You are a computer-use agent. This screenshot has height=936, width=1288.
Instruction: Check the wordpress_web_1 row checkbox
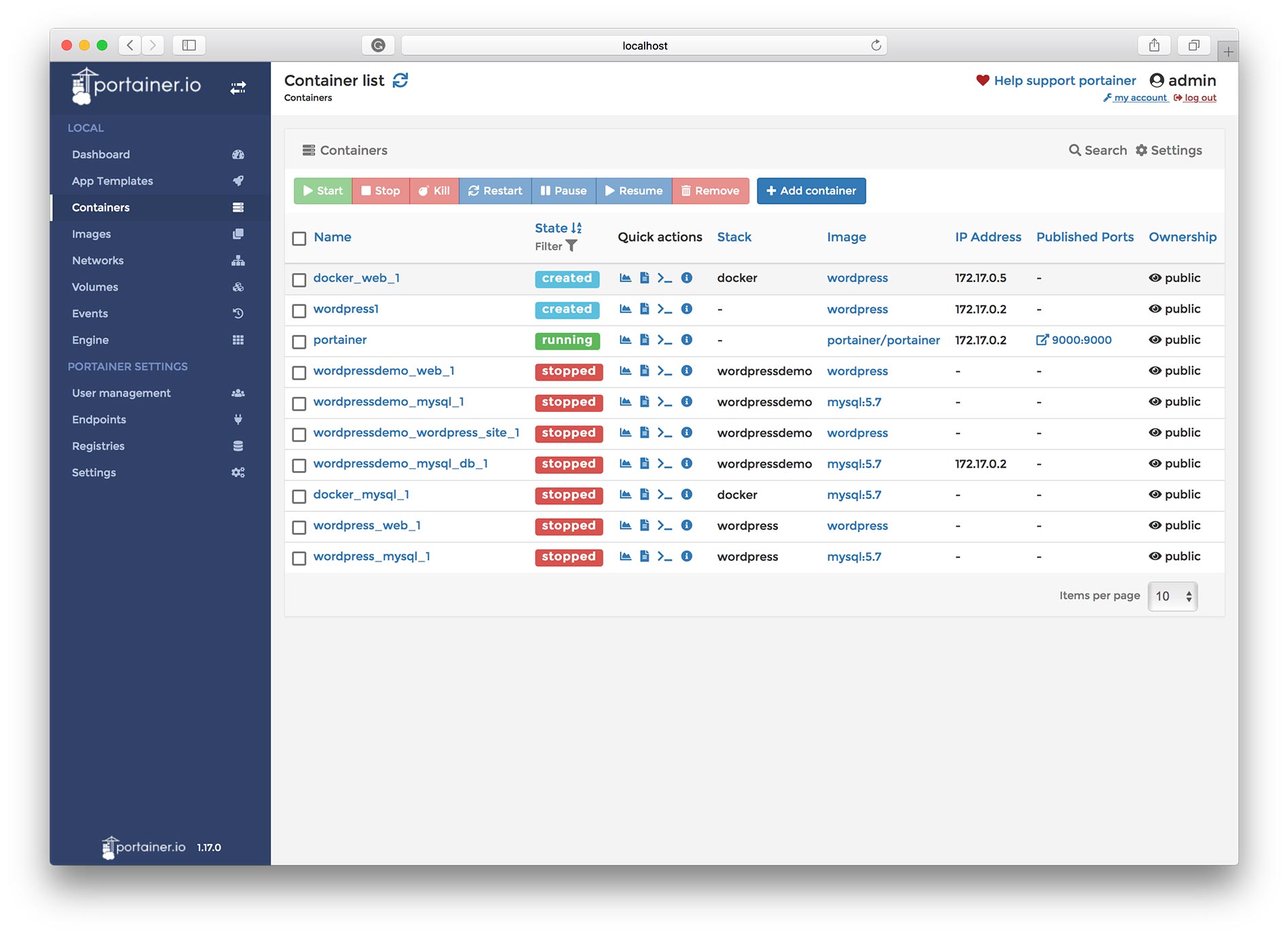(x=299, y=527)
